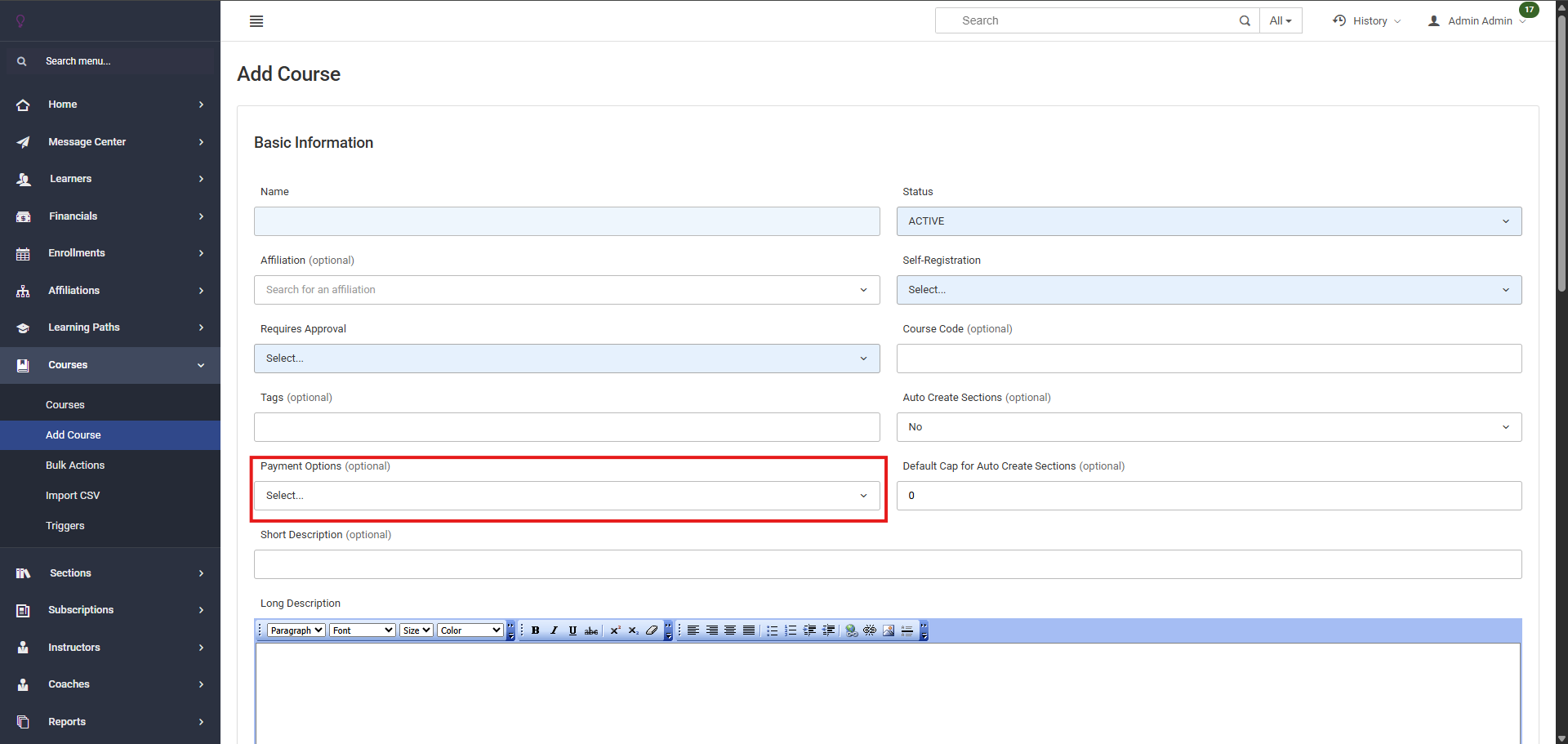The image size is (1568, 744).
Task: Expand the Learning Paths menu
Action: (x=110, y=327)
